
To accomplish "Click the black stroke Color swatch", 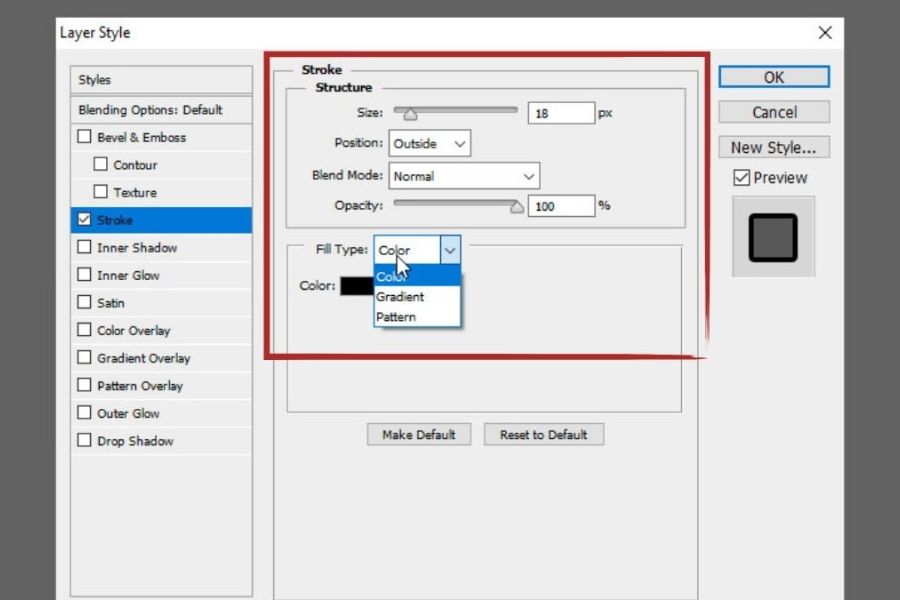I will 357,286.
